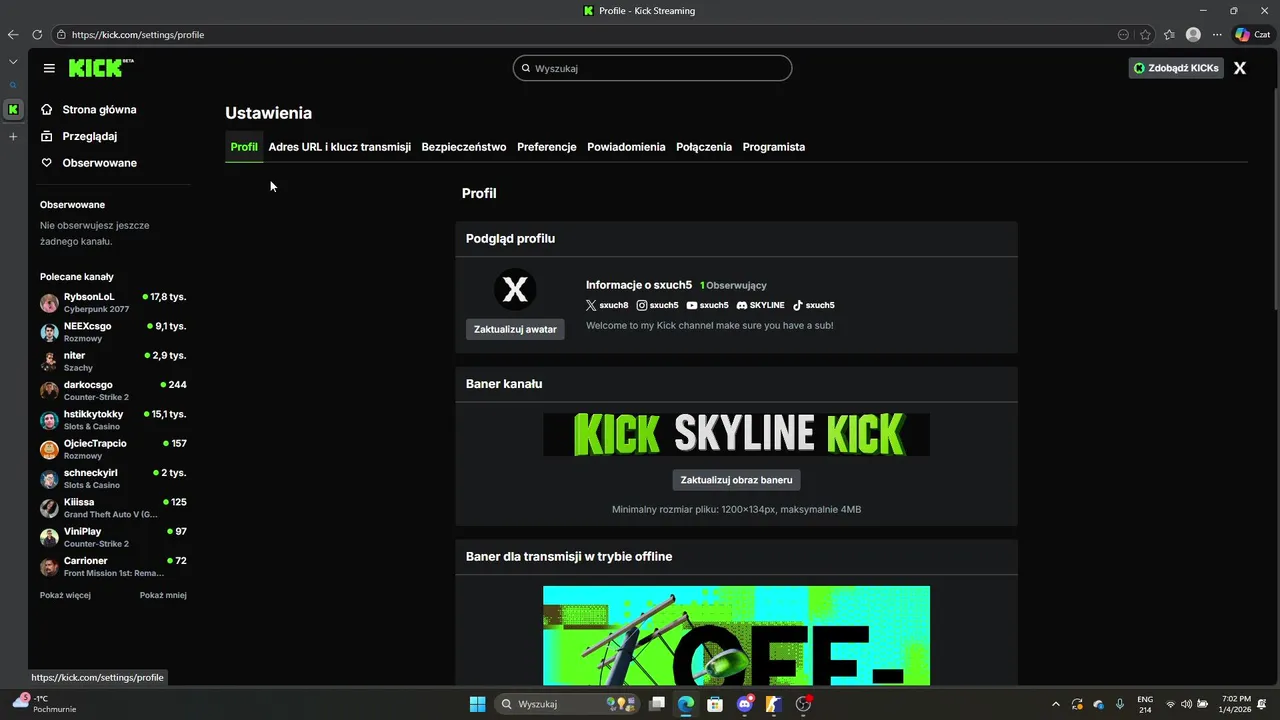Reload the page with refresh icon
Screen dimensions: 1280x720
click(x=37, y=34)
